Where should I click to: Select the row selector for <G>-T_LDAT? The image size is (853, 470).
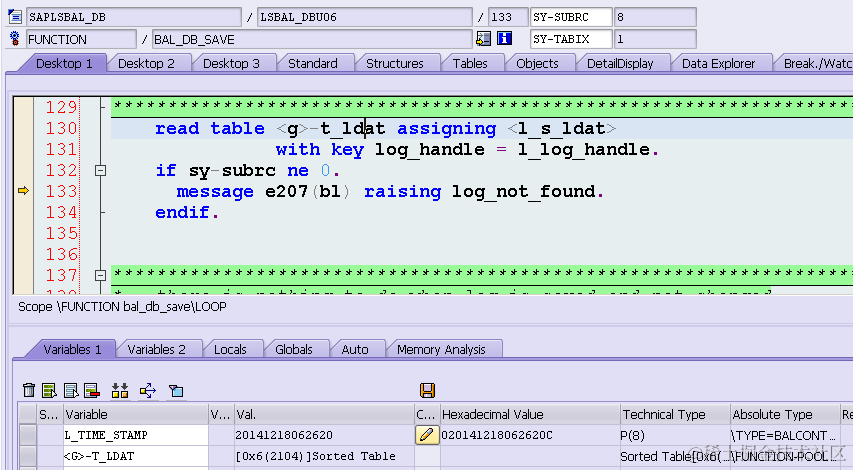pyautogui.click(x=28, y=456)
